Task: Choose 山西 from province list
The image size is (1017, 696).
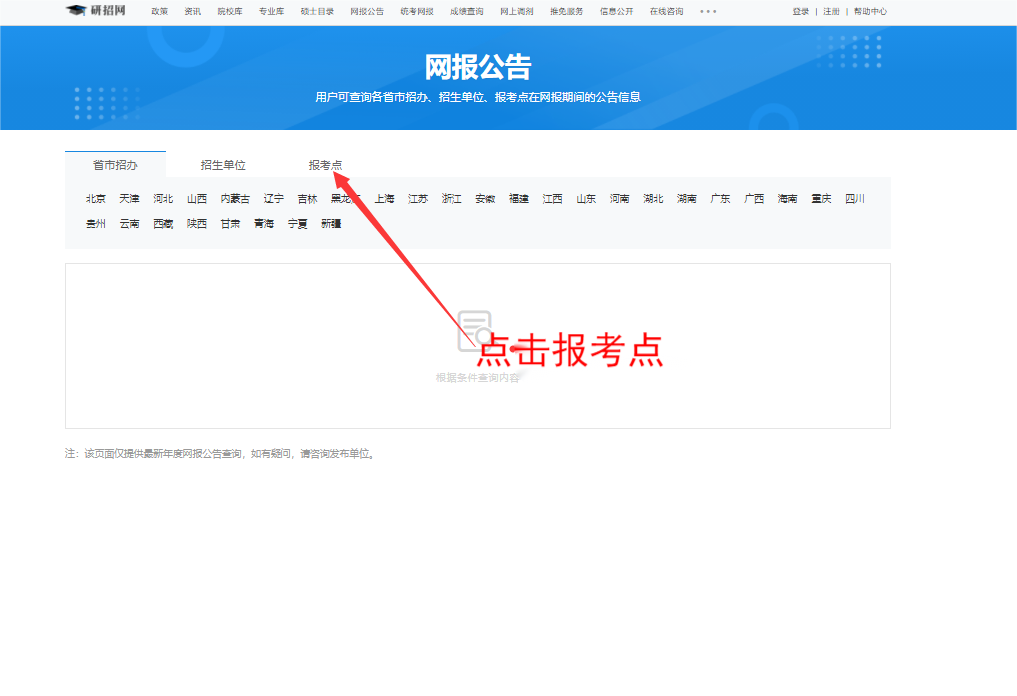Action: pyautogui.click(x=197, y=198)
